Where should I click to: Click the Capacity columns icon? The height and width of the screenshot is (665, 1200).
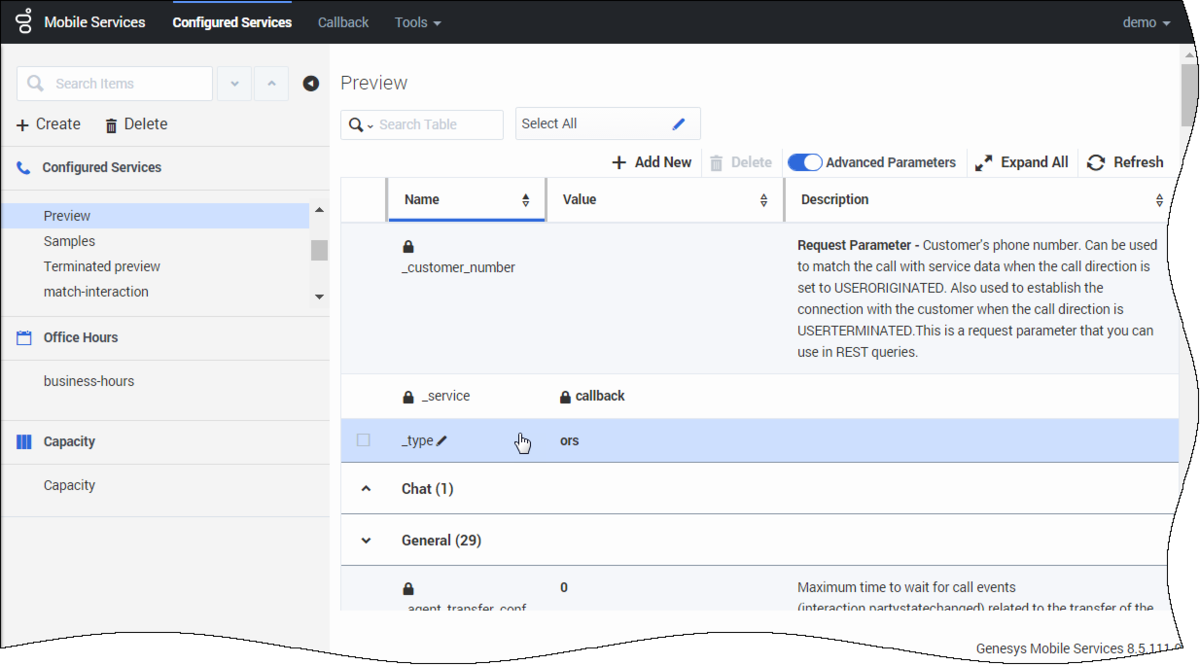pyautogui.click(x=24, y=442)
